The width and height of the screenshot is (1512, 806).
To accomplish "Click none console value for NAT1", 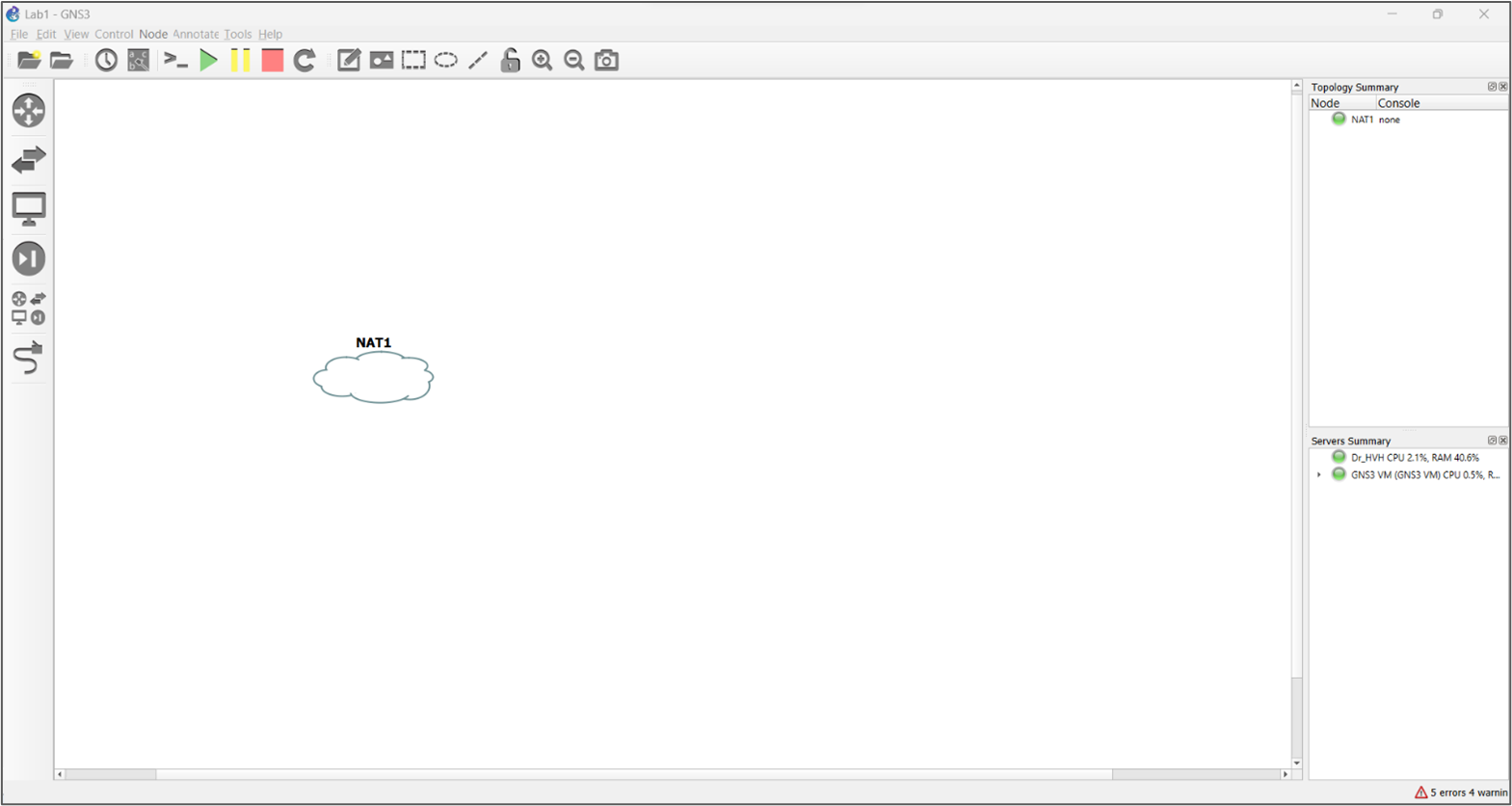I will 1389,120.
